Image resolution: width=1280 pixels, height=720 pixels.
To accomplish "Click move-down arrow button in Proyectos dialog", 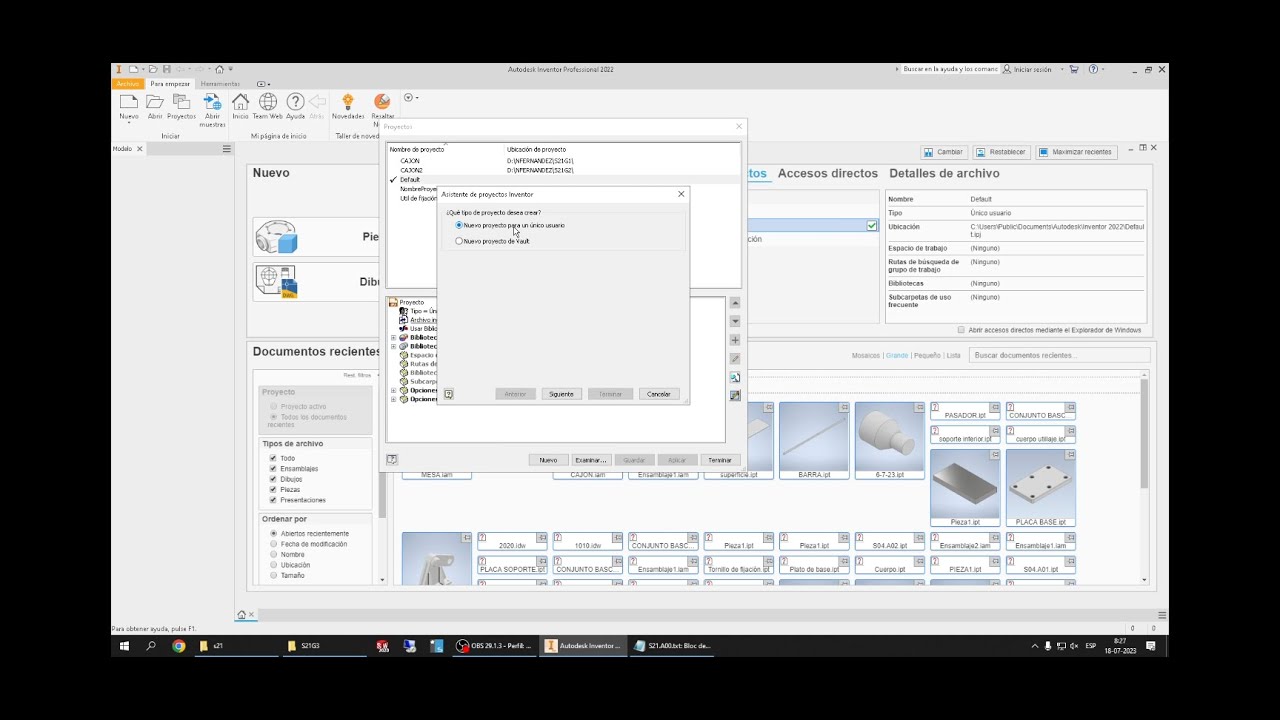I will [735, 321].
